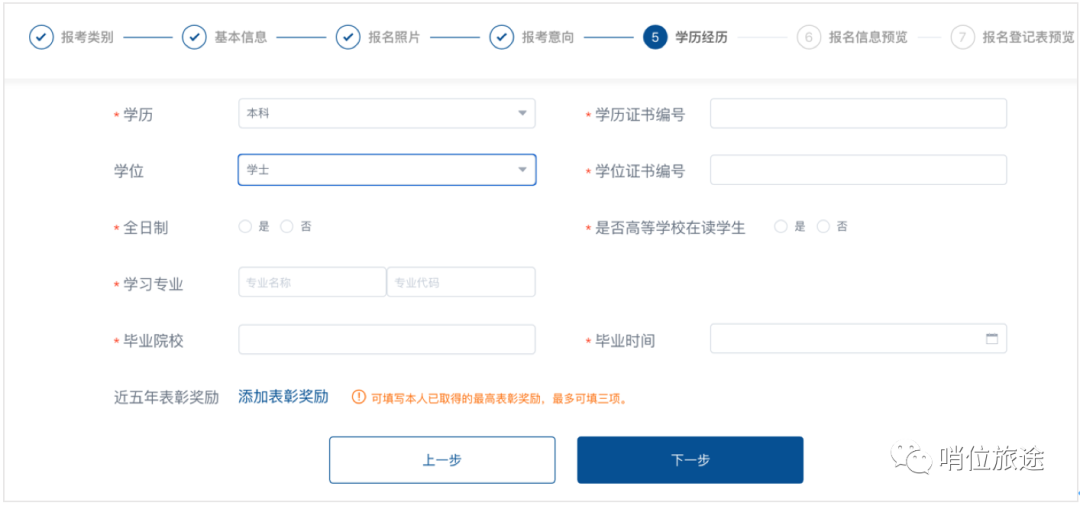Expand the 学历 dropdown showing 本科
This screenshot has height=506, width=1080.
click(x=386, y=114)
